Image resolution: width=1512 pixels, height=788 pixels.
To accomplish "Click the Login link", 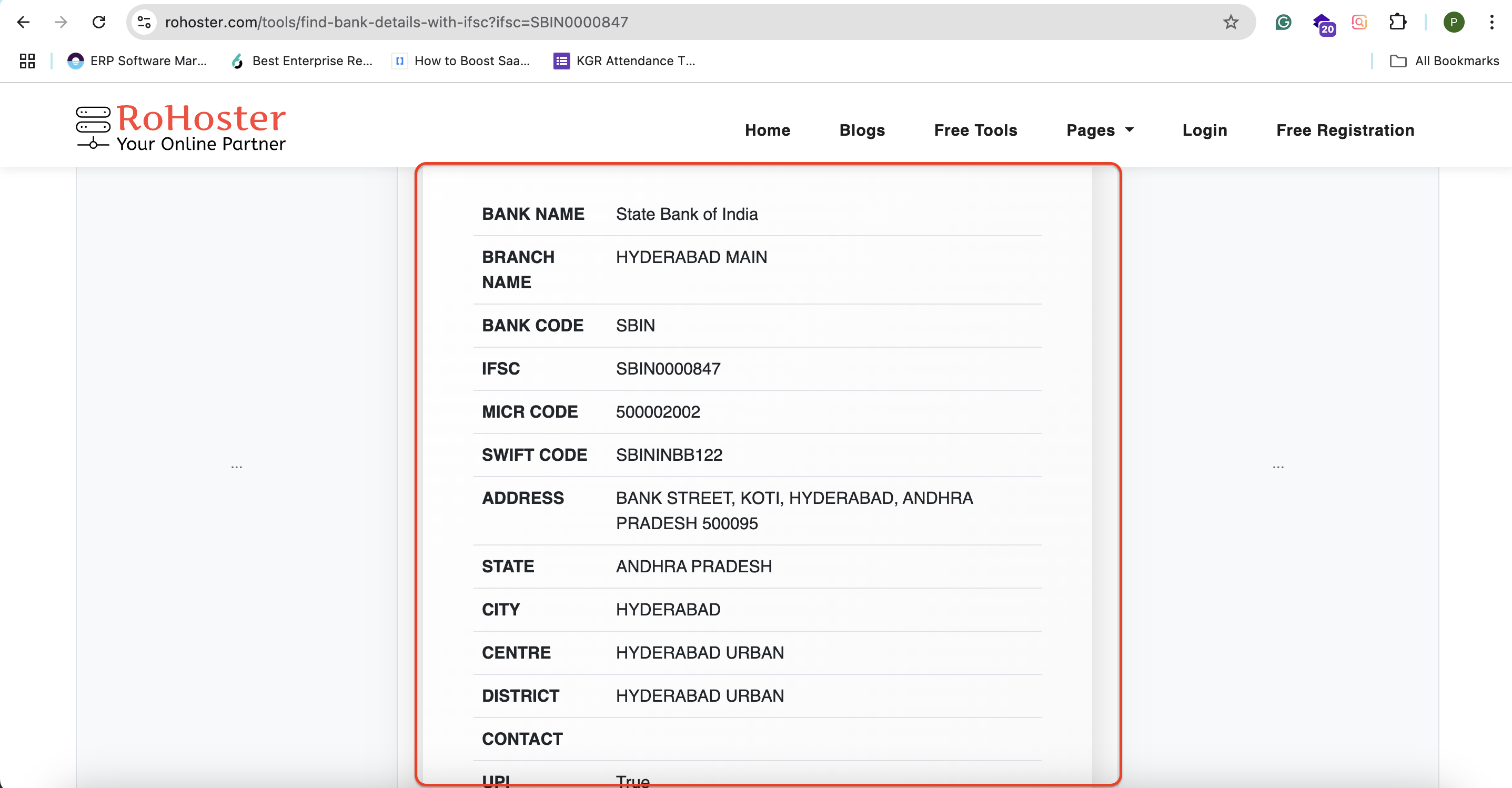I will click(x=1204, y=130).
